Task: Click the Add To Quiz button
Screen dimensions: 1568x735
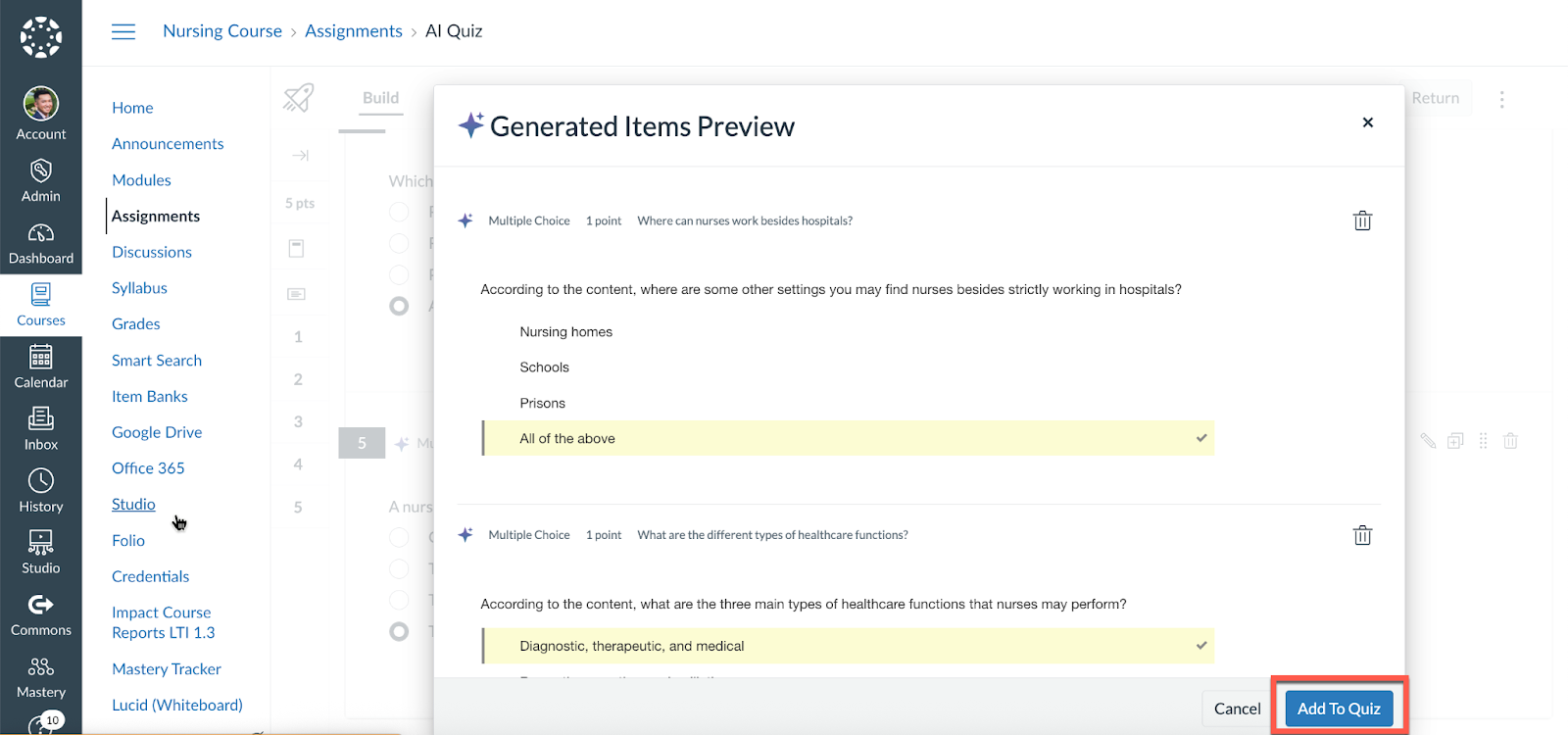Action: pyautogui.click(x=1339, y=709)
